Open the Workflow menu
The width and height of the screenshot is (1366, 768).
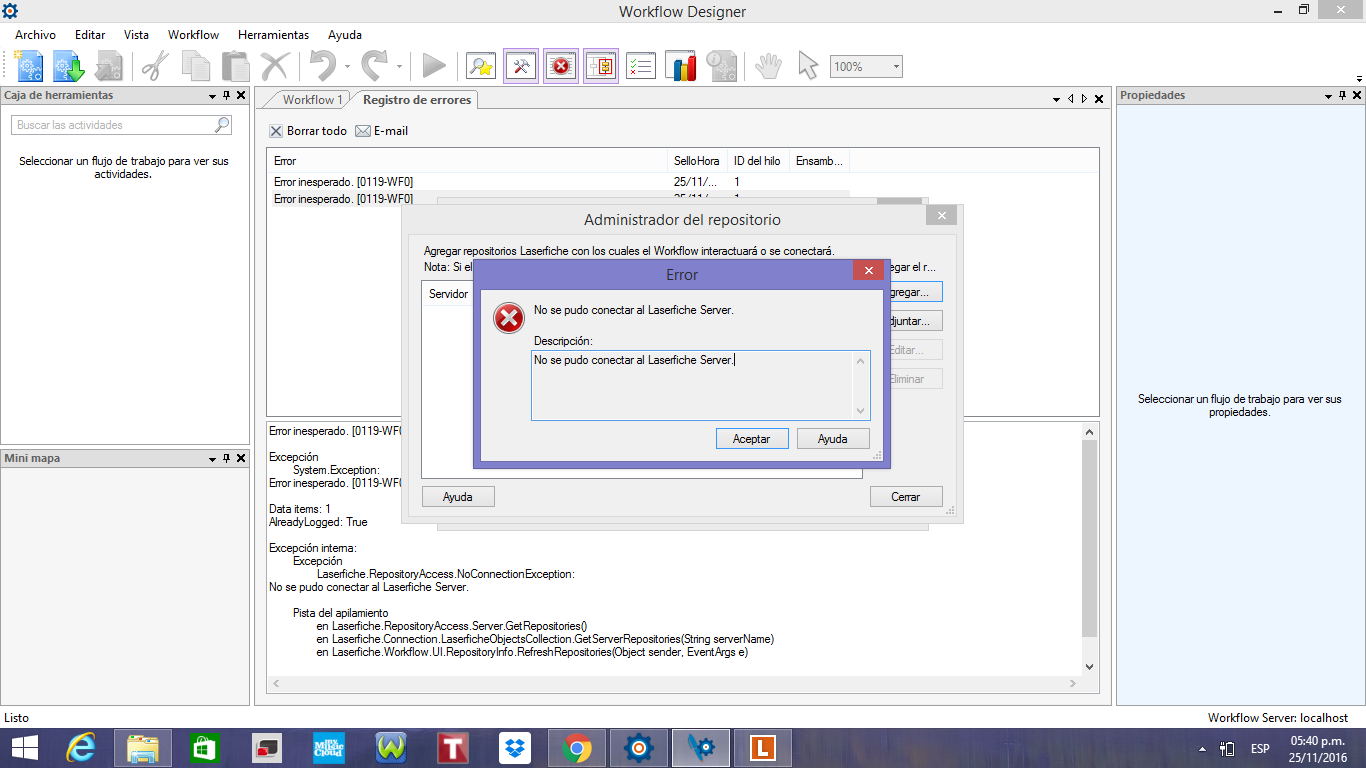[193, 35]
